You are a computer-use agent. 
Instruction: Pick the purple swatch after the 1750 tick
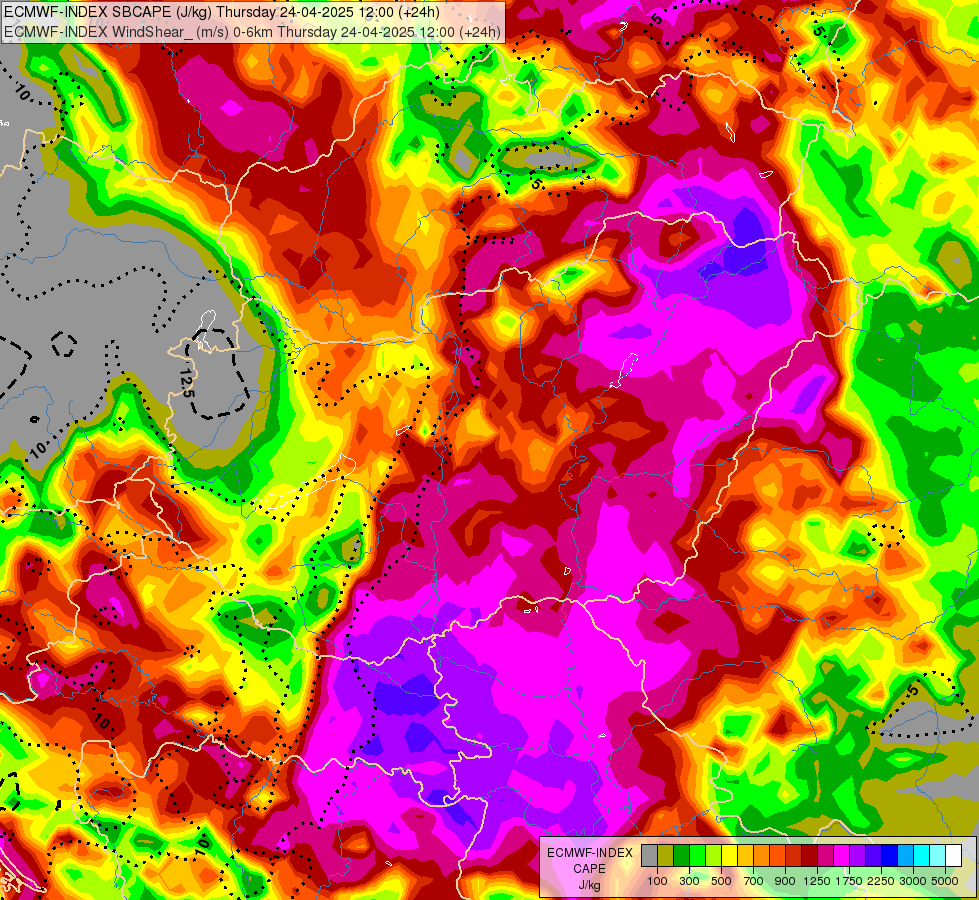[857, 855]
